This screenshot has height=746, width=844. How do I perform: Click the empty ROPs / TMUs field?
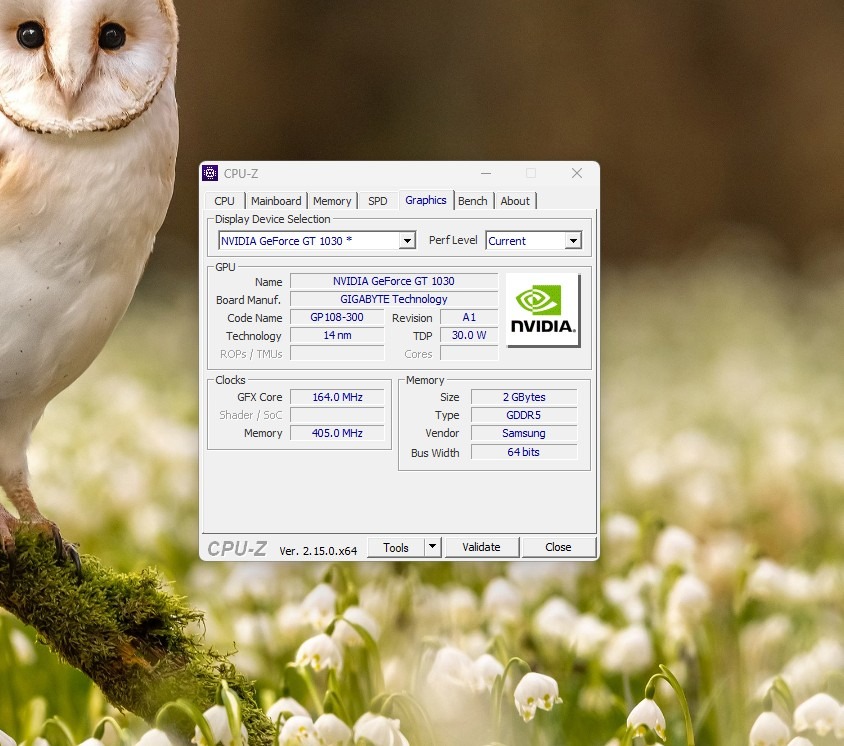337,354
